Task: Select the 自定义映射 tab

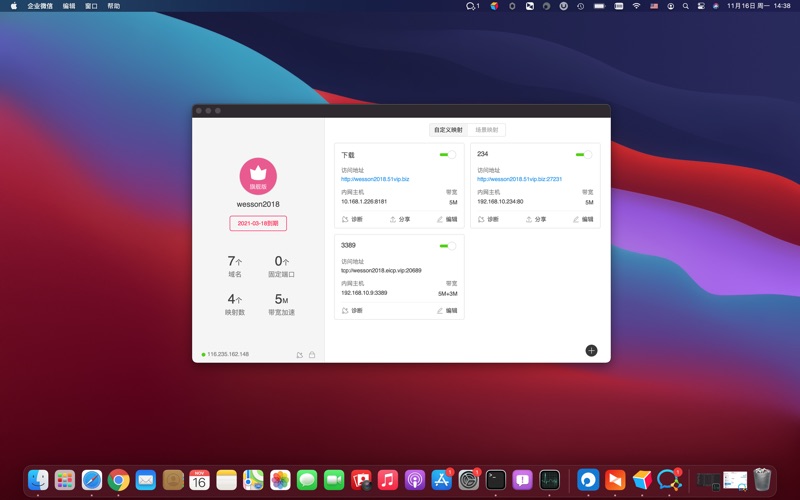Action: click(x=448, y=130)
